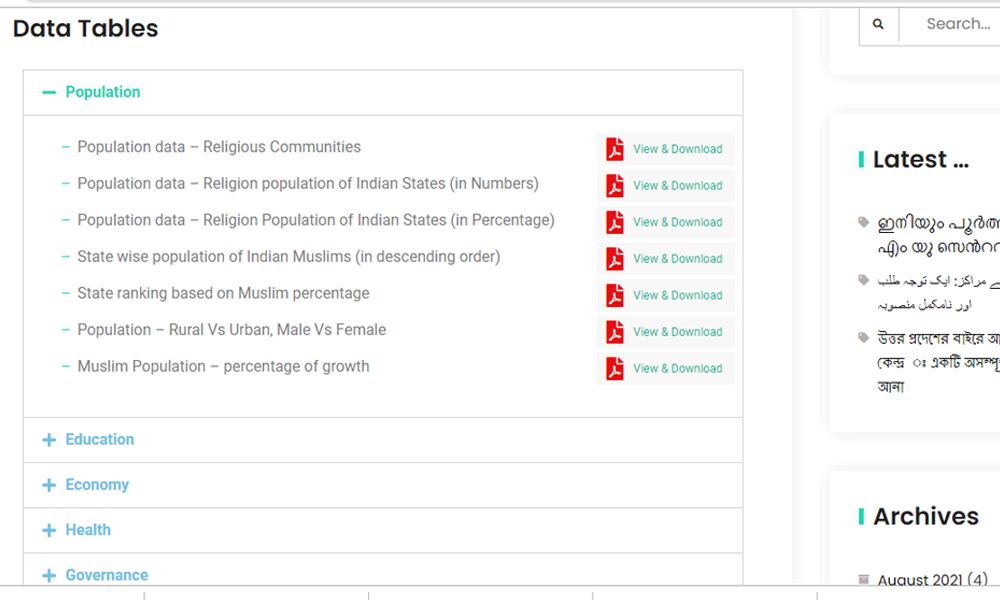Open View & Download for Muslim growth percentage
The width and height of the screenshot is (1000, 600).
677,368
